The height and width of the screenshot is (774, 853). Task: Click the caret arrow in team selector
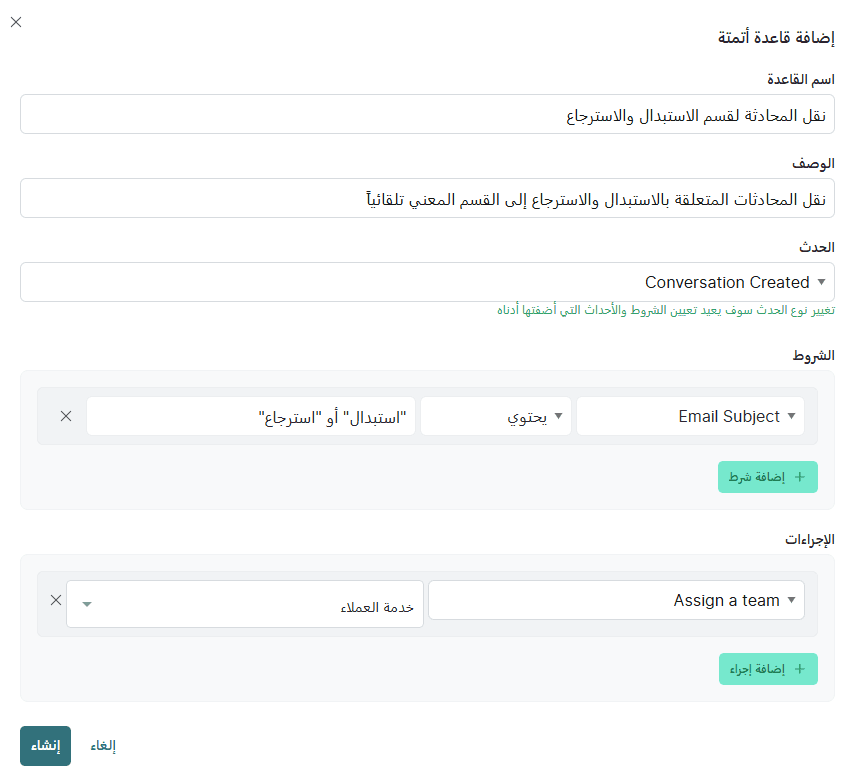click(87, 604)
